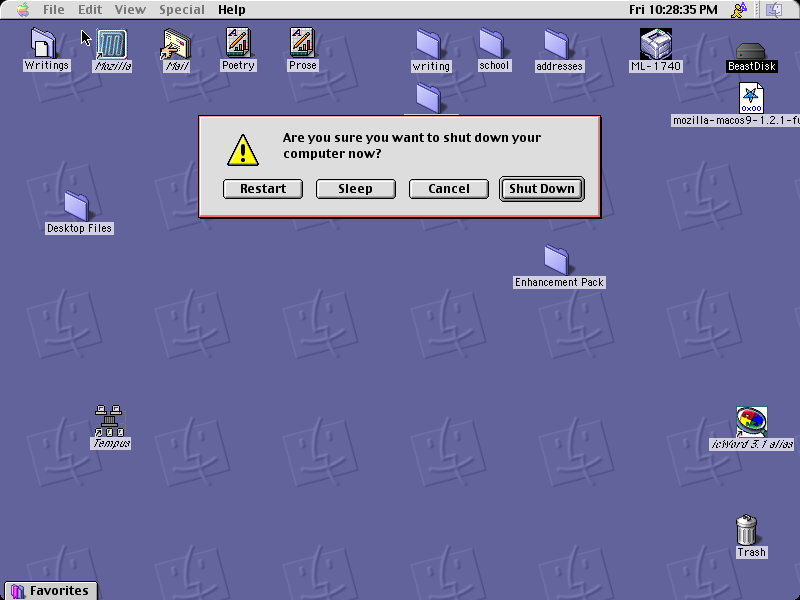The height and width of the screenshot is (600, 800).
Task: Click the Cancel button
Action: click(x=448, y=189)
